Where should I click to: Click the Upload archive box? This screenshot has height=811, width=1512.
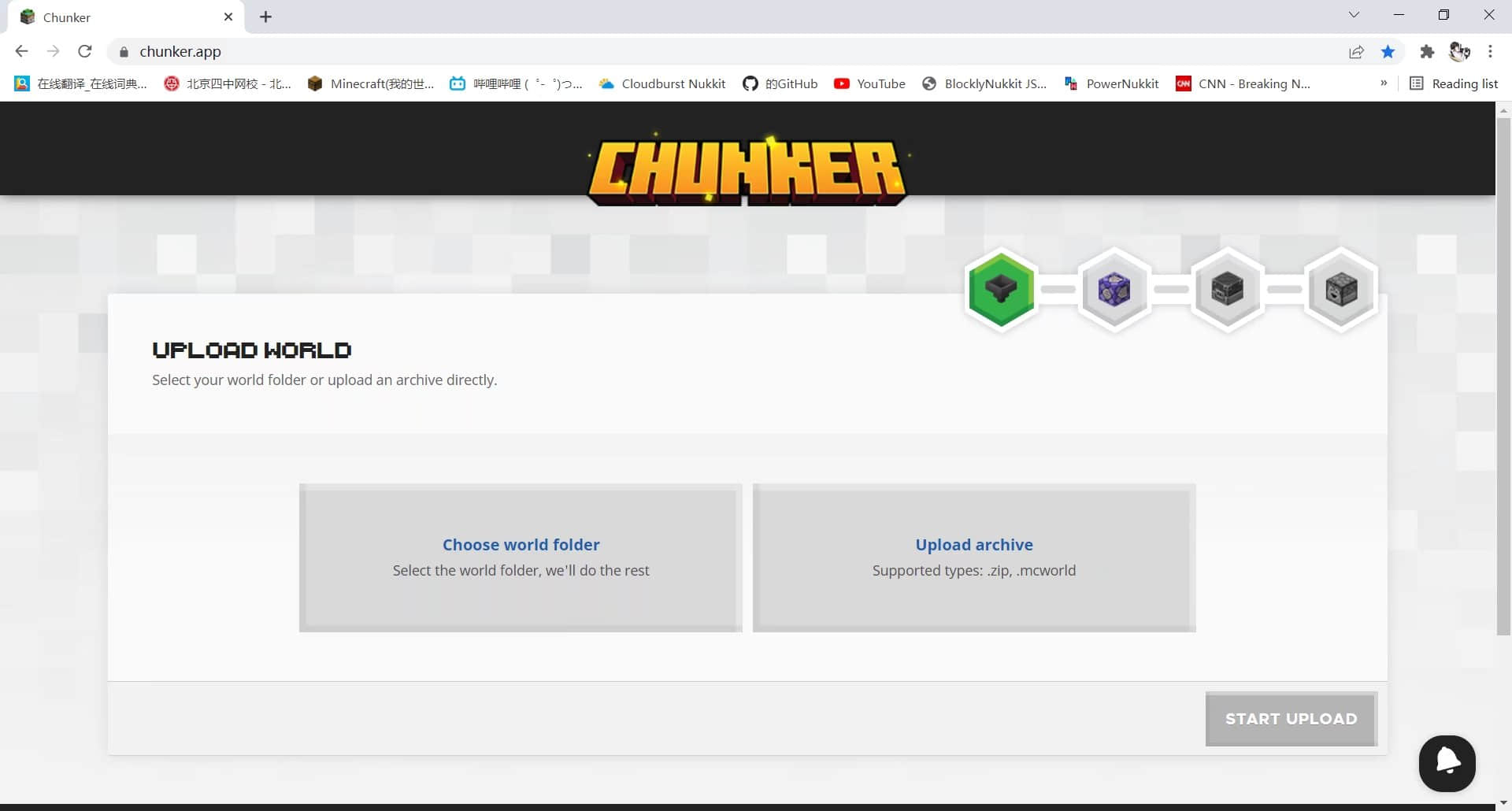click(x=974, y=557)
